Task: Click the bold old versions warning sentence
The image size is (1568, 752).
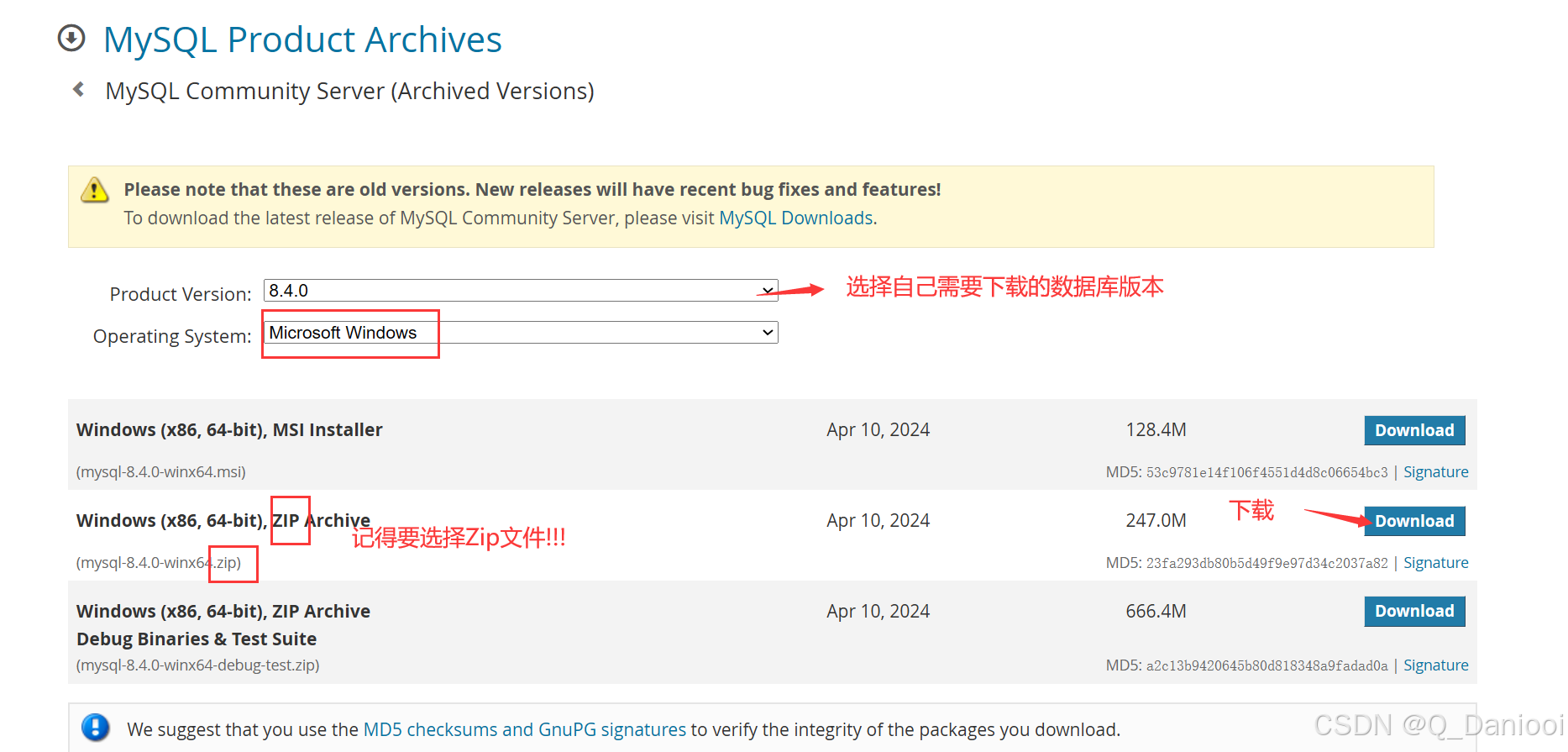Action: (x=532, y=190)
